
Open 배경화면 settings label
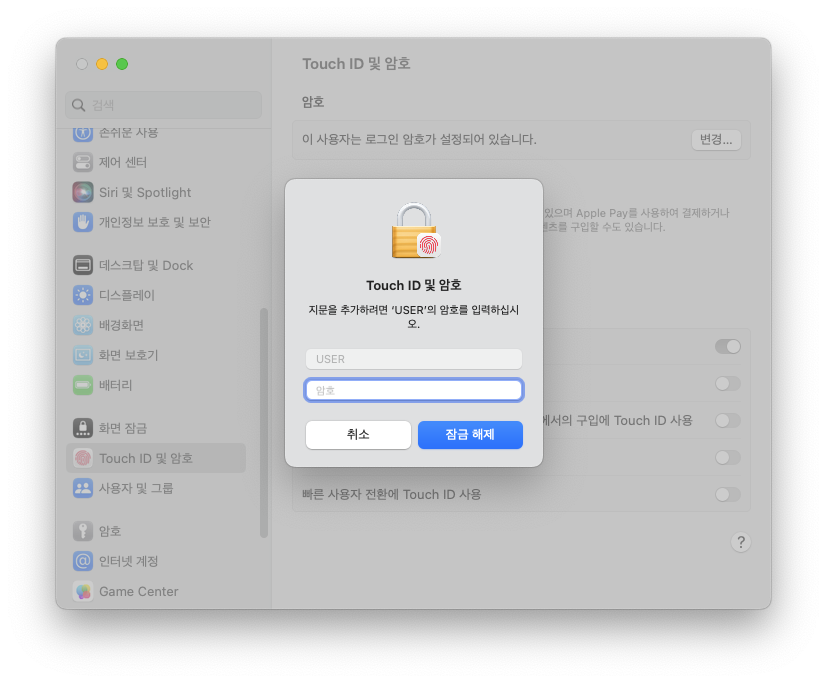tap(121, 325)
